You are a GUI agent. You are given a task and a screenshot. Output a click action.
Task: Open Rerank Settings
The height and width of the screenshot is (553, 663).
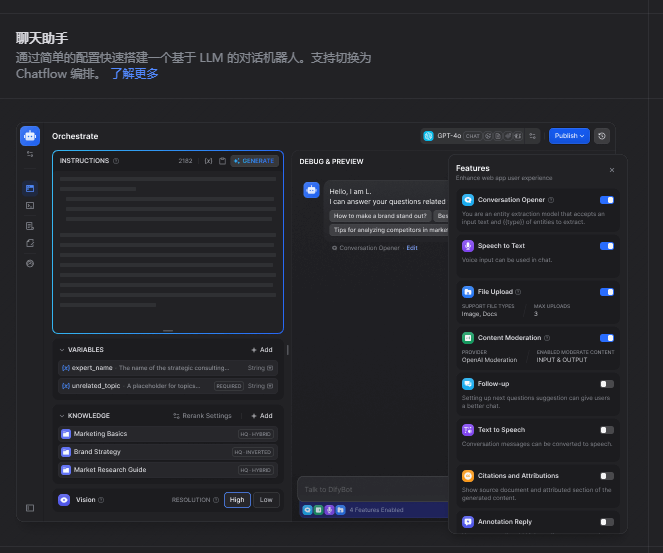click(x=203, y=416)
